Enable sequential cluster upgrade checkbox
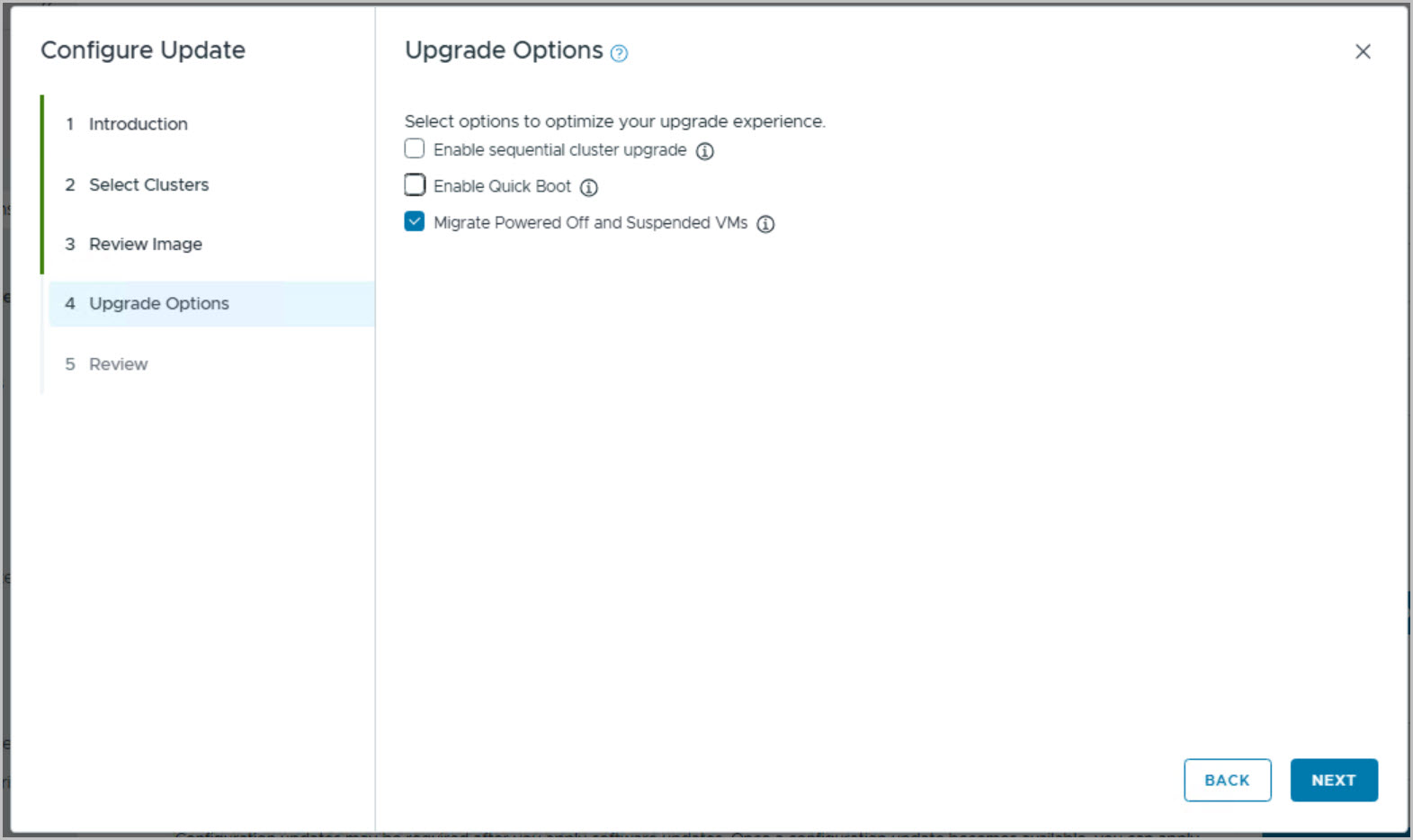 415,148
